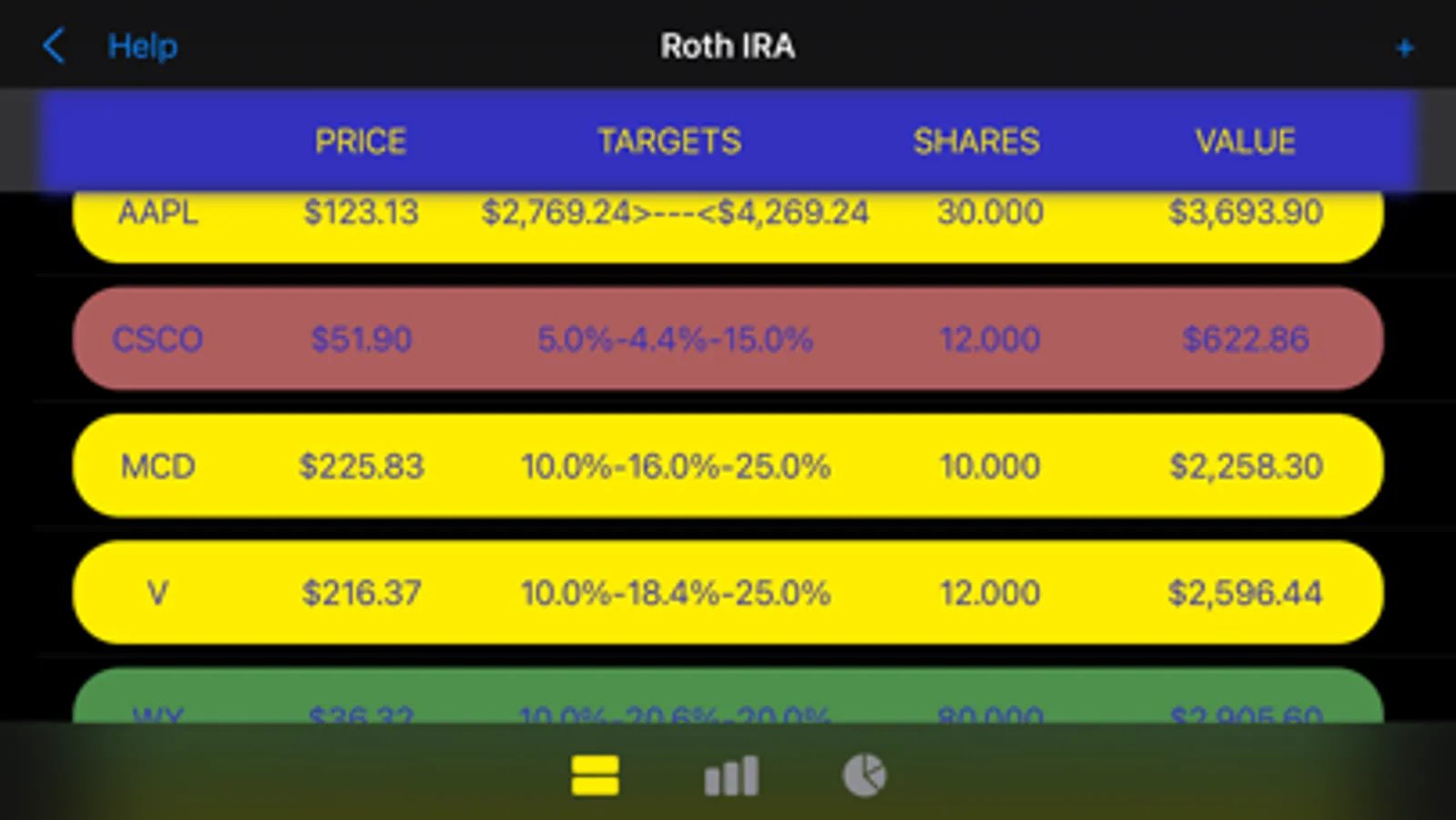
Task: Tap the back chevron arrow
Action: (x=54, y=46)
